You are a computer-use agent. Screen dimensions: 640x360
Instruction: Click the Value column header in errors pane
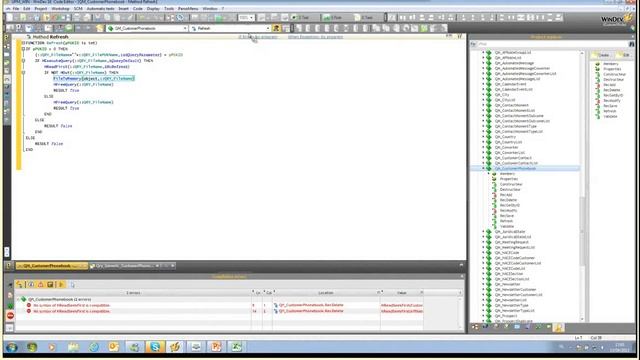[x=402, y=293]
